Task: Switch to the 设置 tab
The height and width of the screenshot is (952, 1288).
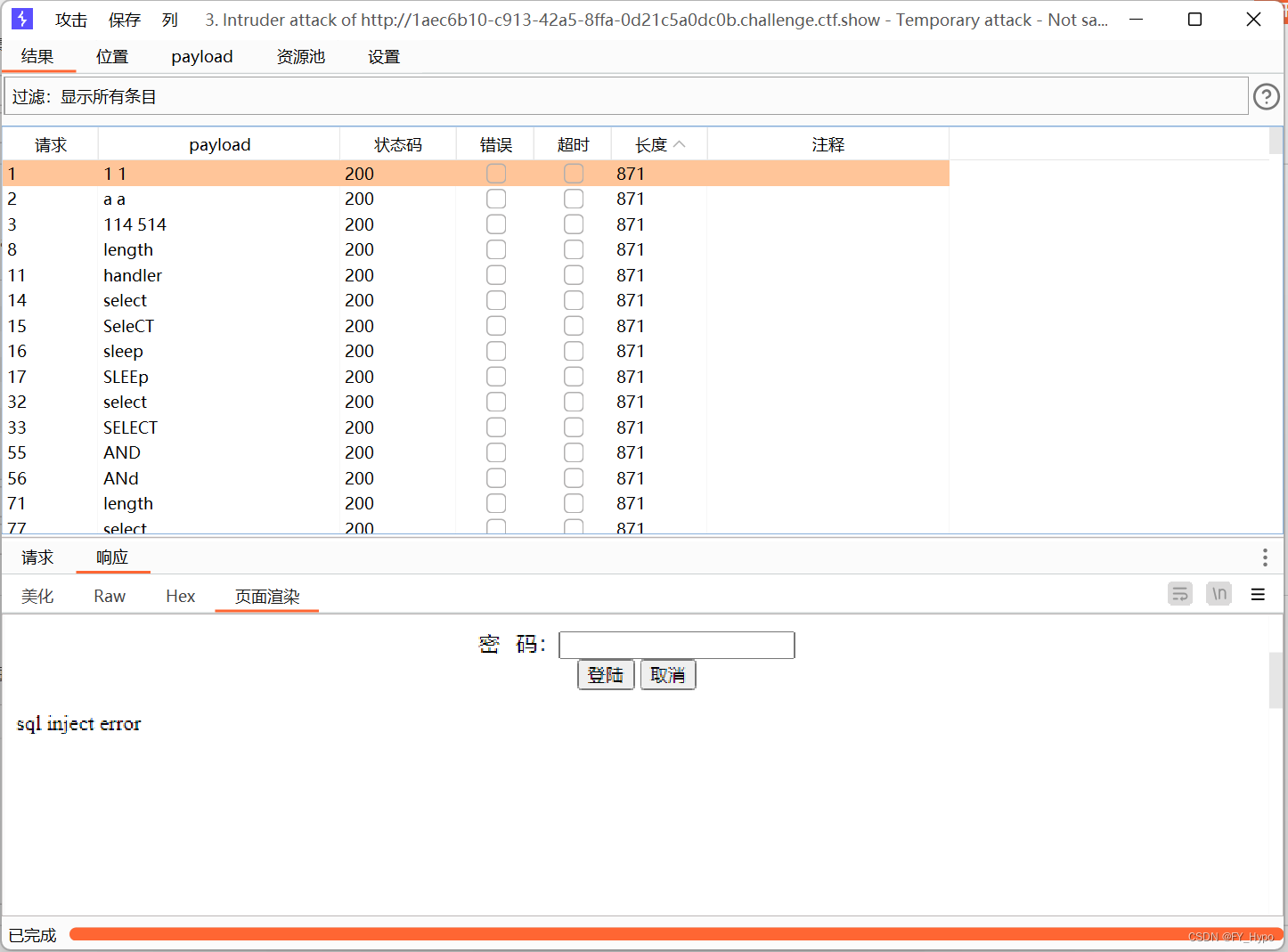Action: pyautogui.click(x=384, y=56)
